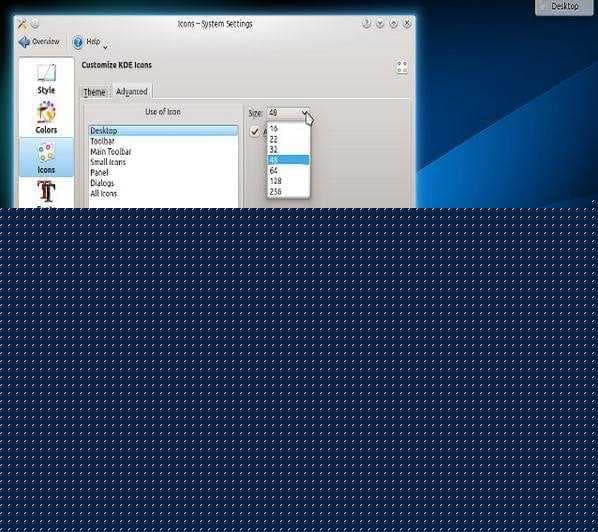The image size is (598, 532).
Task: Click the icon beside Customize KDE Icons heading
Action: tap(402, 67)
